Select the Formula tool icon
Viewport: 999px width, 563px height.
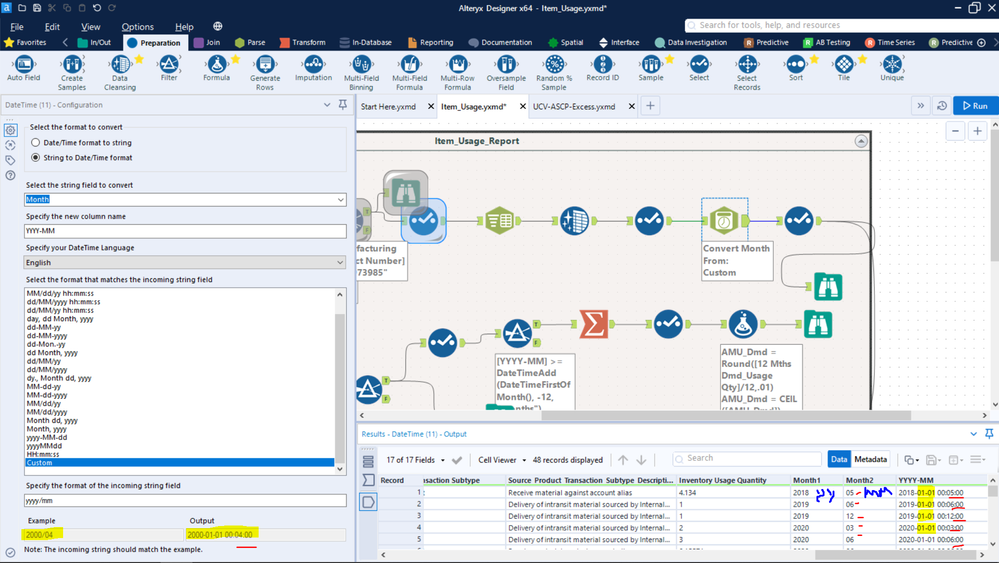[x=216, y=66]
